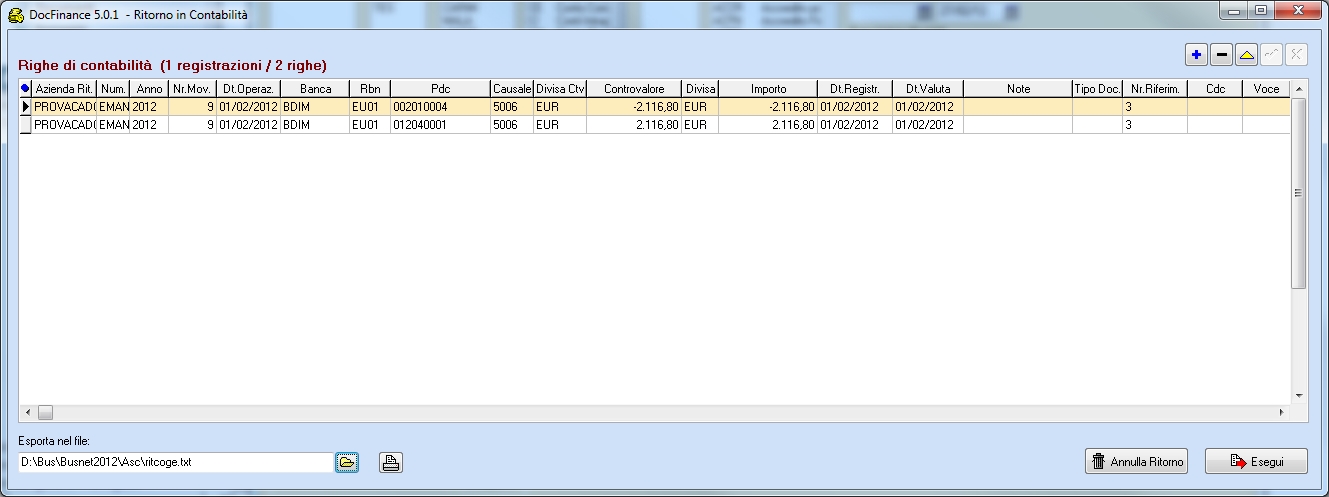
Task: Click the blue dot grid corner header
Action: 25,89
